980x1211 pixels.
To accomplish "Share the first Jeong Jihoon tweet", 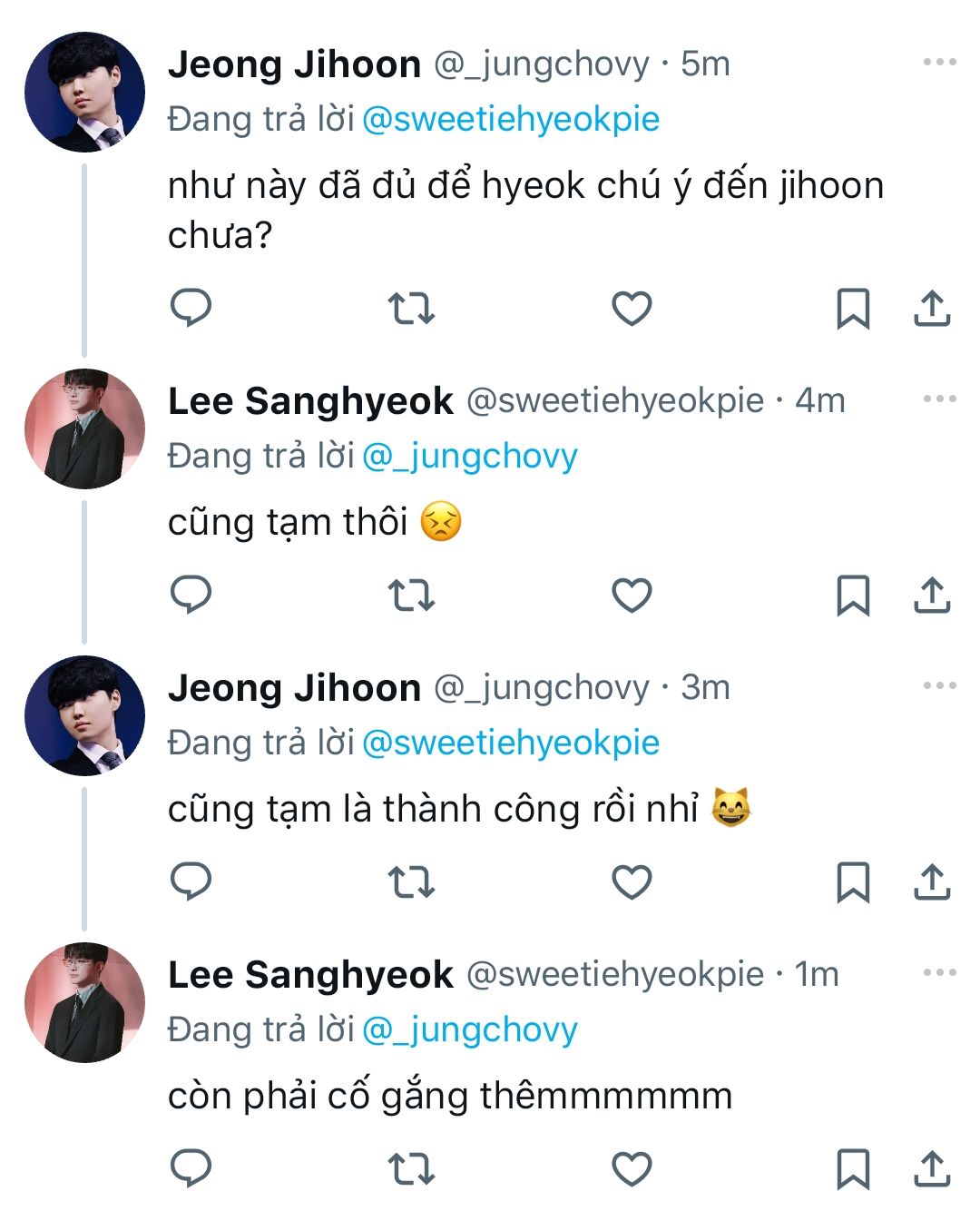I will pos(932,309).
